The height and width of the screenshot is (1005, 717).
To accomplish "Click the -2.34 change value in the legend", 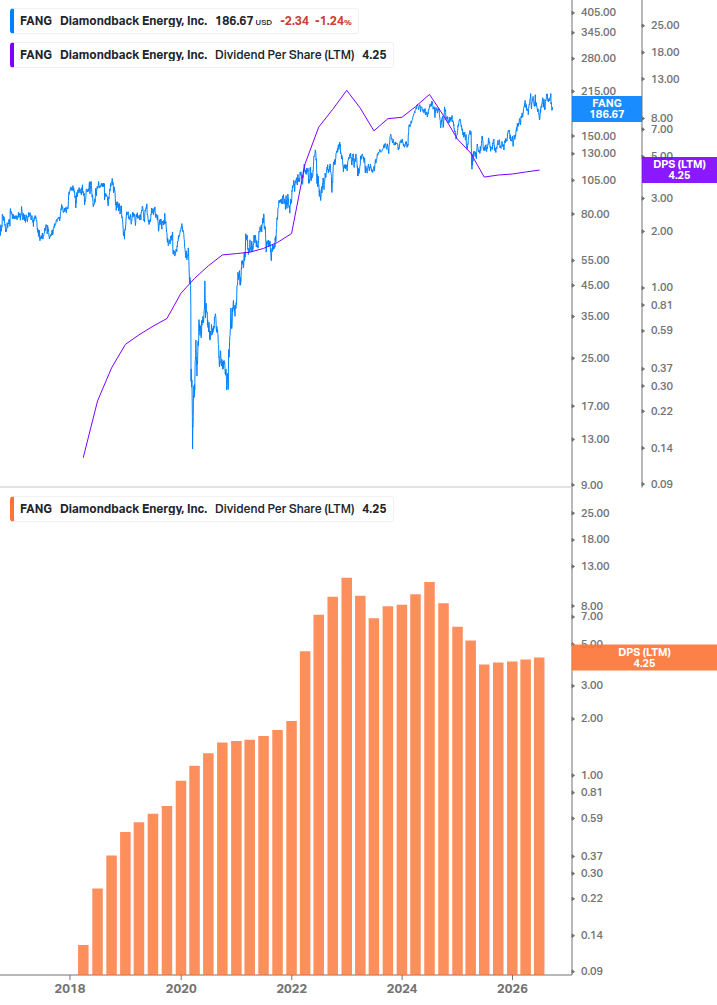I will [x=294, y=21].
